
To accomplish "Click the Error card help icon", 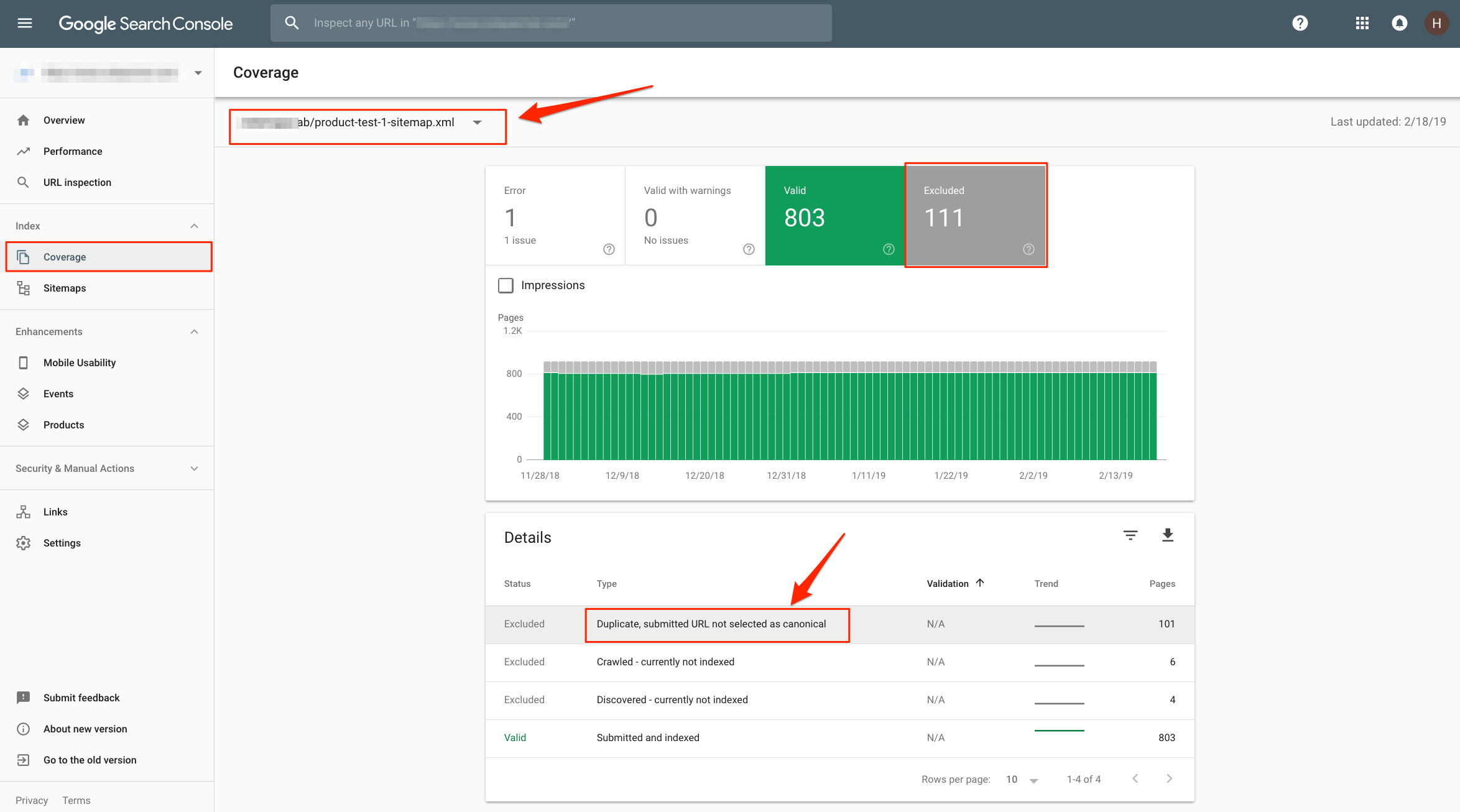I will pyautogui.click(x=609, y=249).
